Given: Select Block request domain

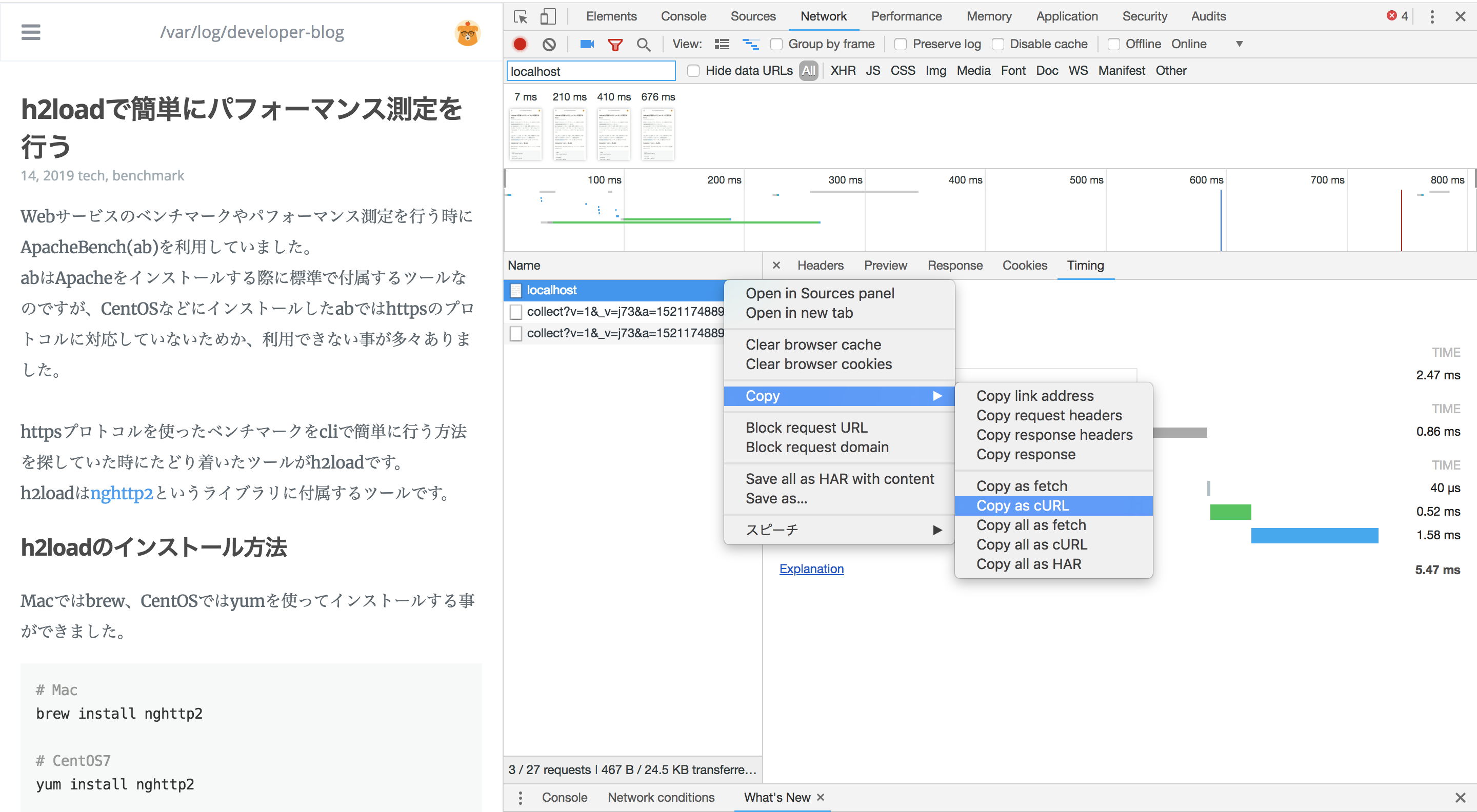Looking at the screenshot, I should point(839,447).
